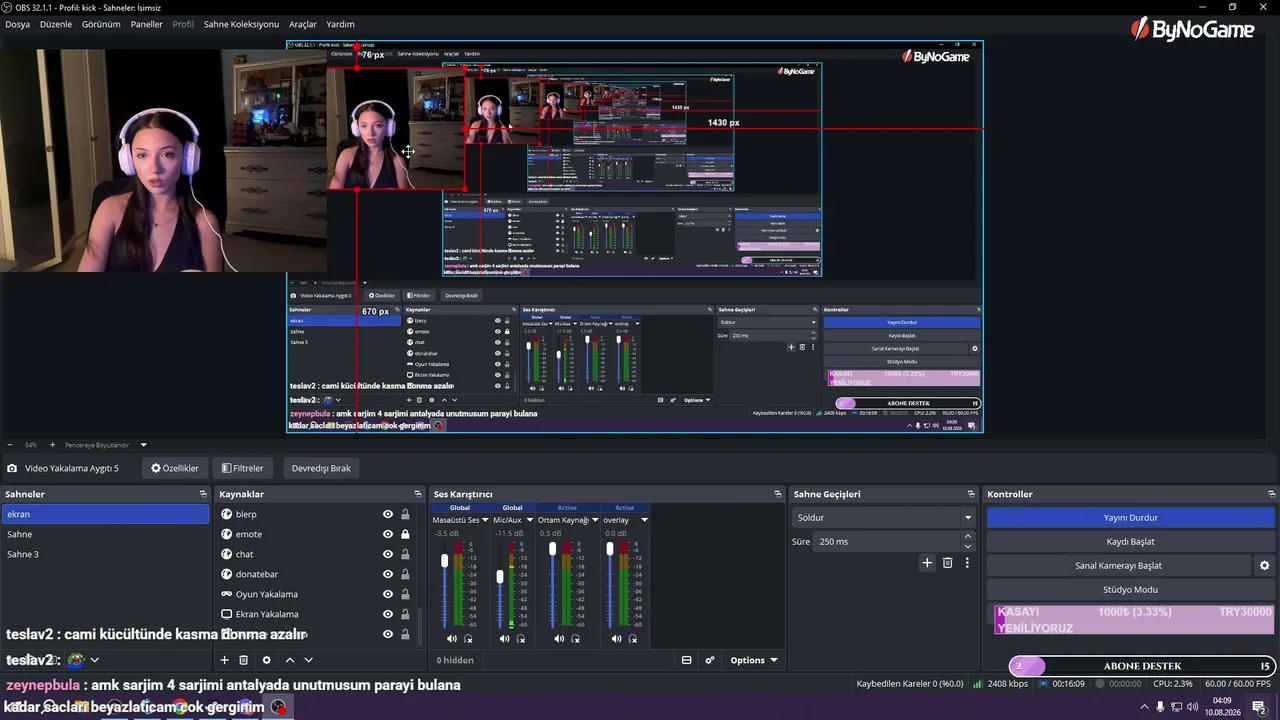Open the Paneller menu

pos(146,24)
